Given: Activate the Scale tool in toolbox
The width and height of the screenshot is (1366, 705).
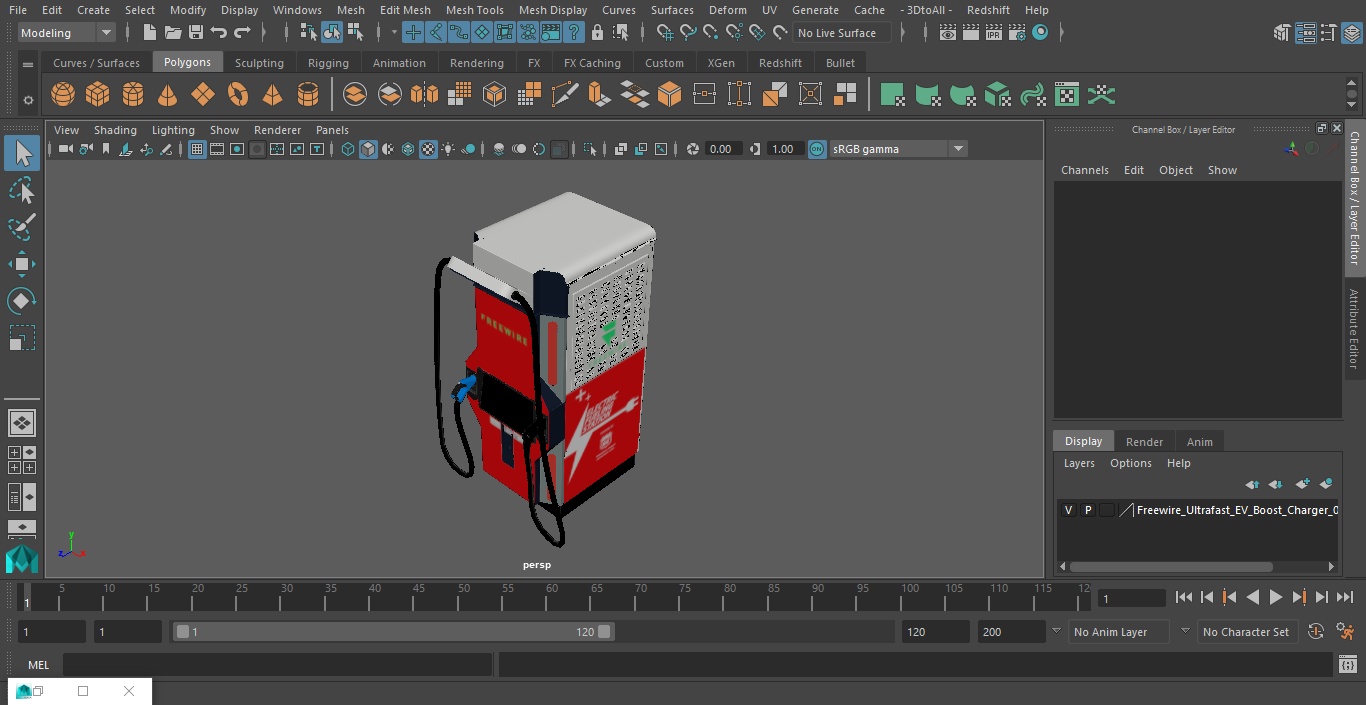Looking at the screenshot, I should [22, 338].
